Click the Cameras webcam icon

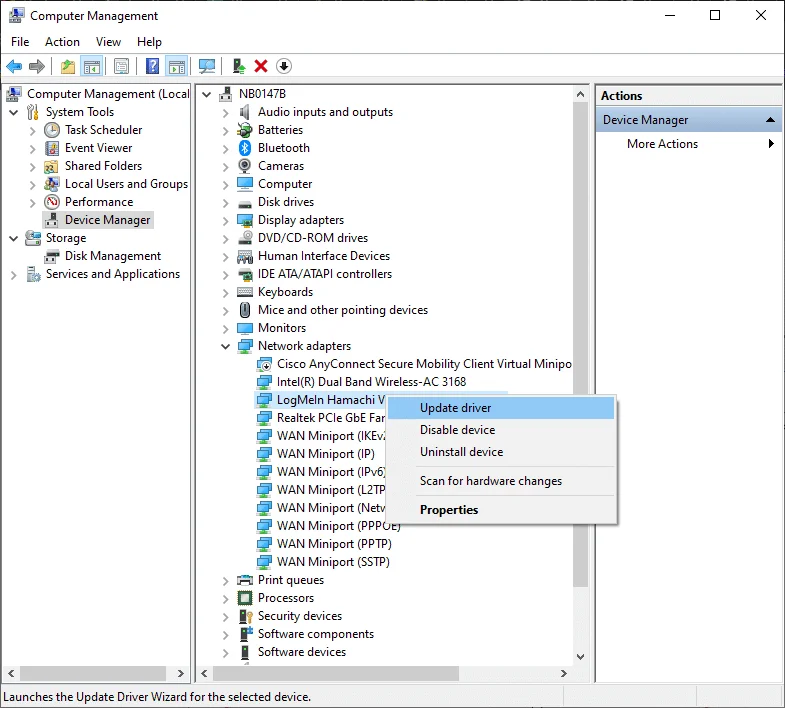point(245,166)
